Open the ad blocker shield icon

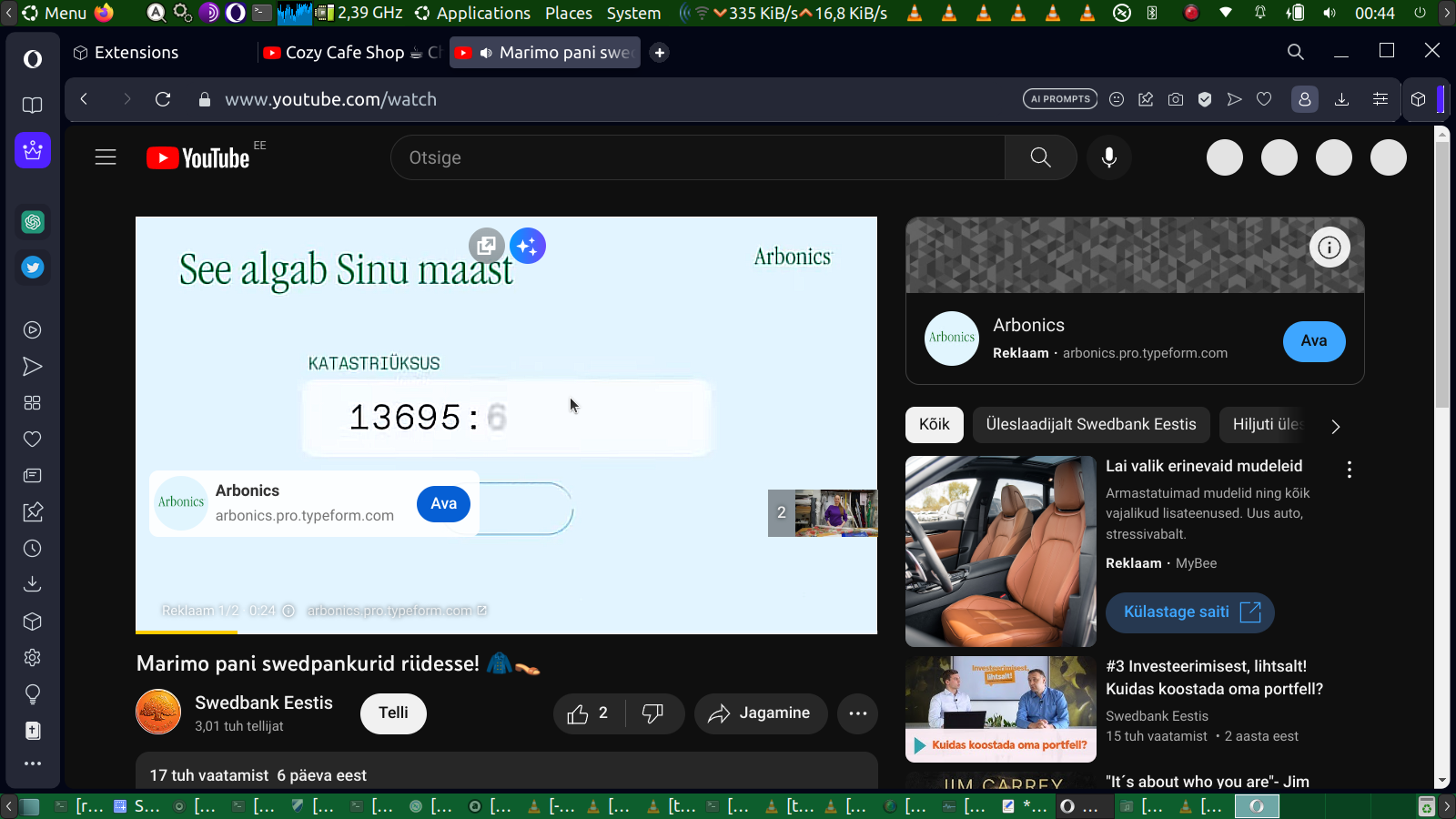coord(1205,99)
